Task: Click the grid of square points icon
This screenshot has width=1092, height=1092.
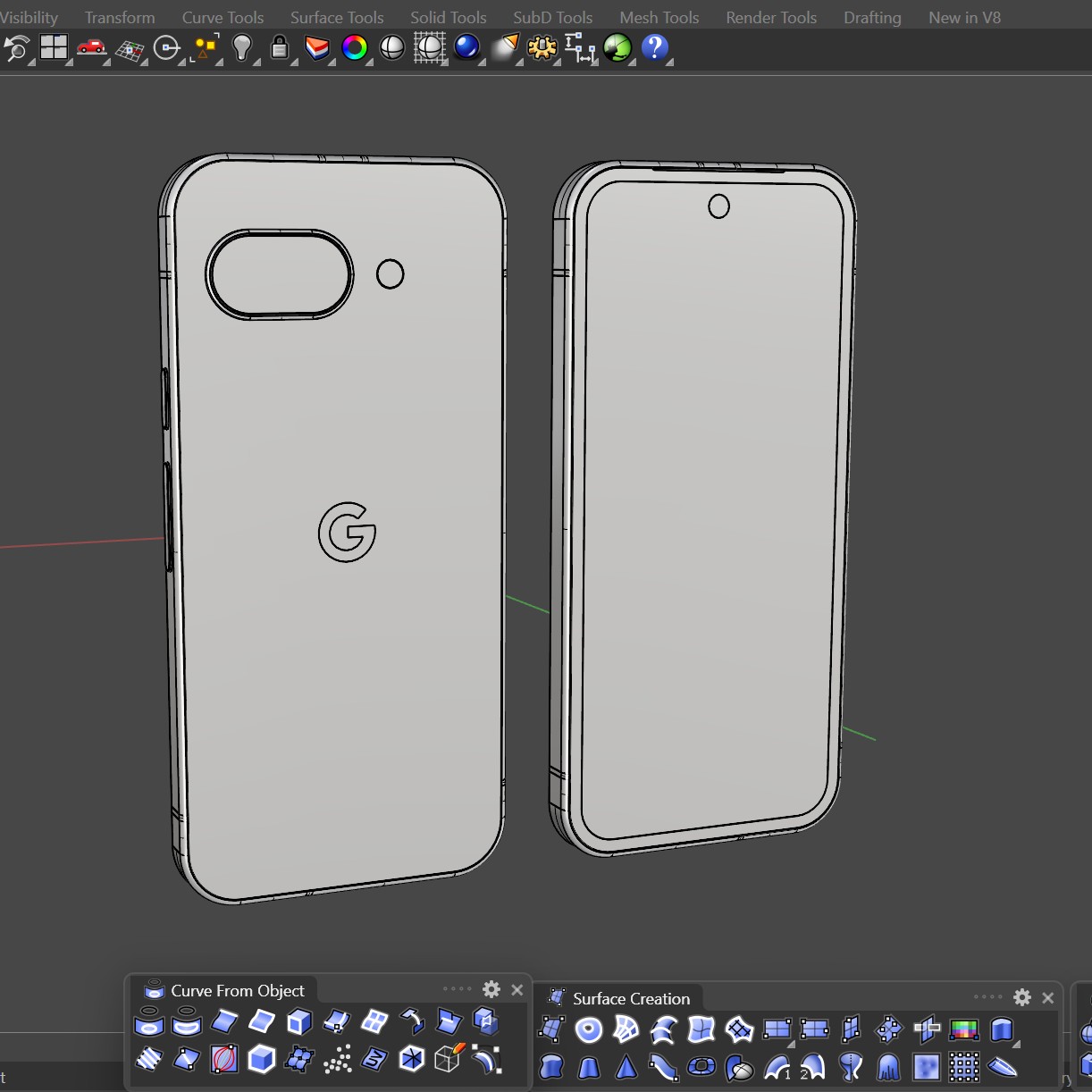Action: [x=963, y=1067]
